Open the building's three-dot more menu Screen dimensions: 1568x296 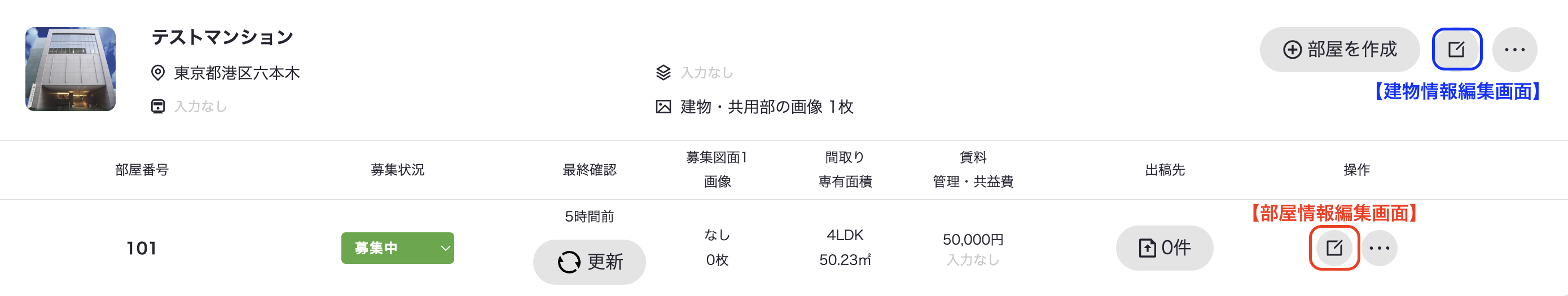coord(1514,49)
